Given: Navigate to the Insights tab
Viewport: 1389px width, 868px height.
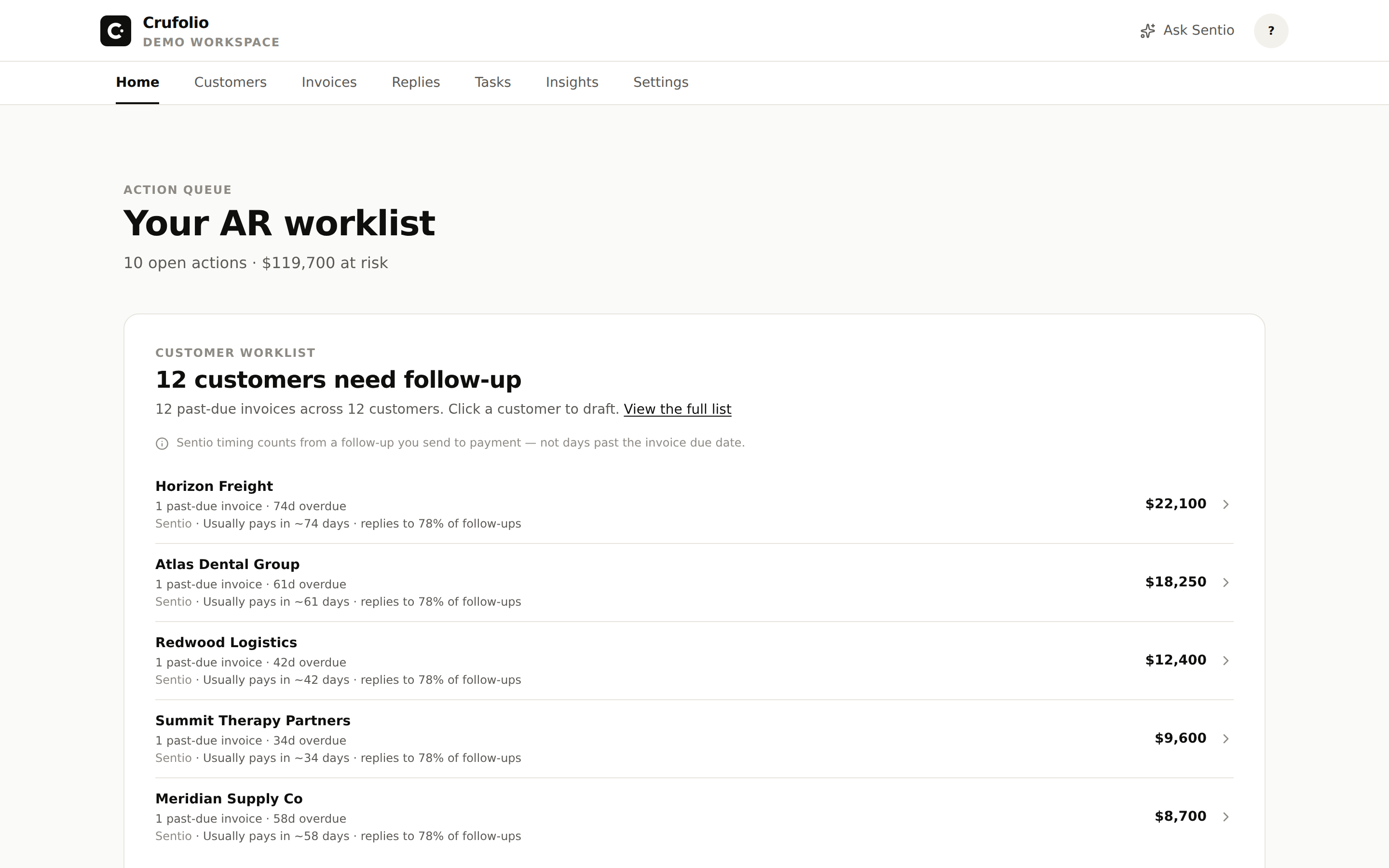Looking at the screenshot, I should pyautogui.click(x=572, y=82).
